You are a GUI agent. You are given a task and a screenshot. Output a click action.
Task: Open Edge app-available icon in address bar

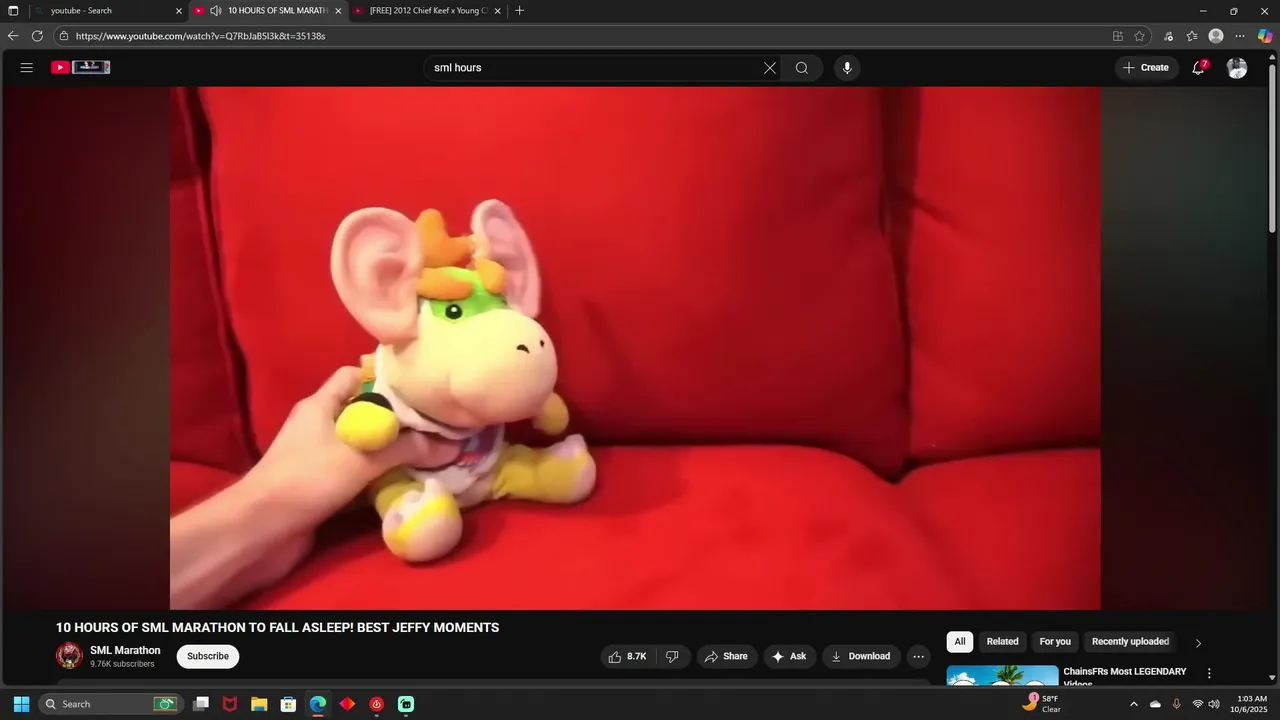pyautogui.click(x=1118, y=36)
